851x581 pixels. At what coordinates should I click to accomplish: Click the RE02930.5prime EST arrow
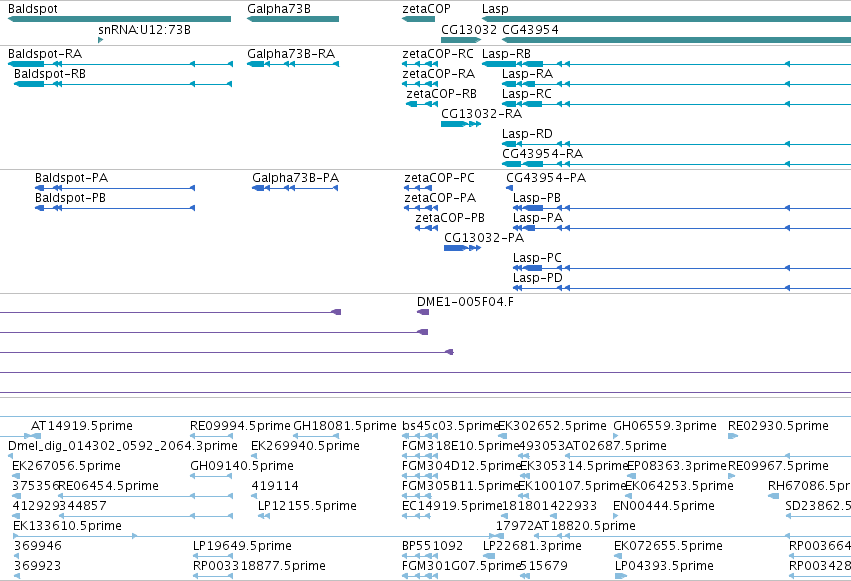[733, 436]
